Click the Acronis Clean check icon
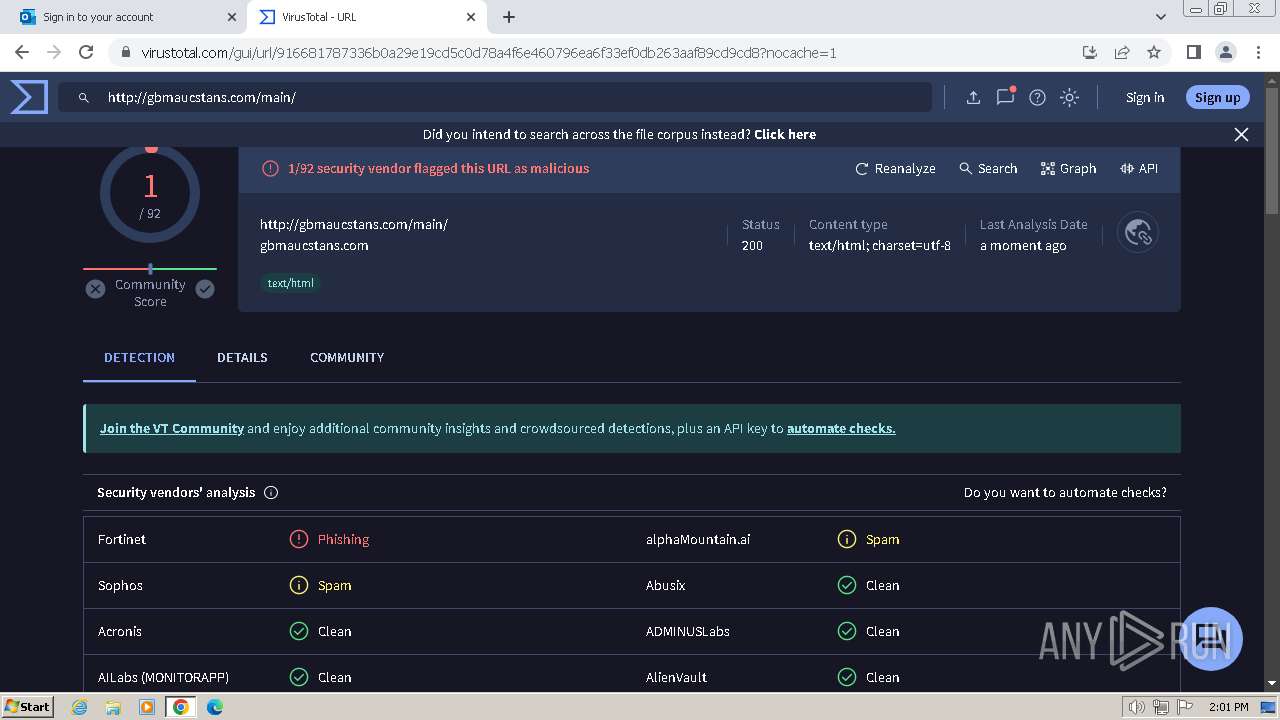 tap(298, 631)
